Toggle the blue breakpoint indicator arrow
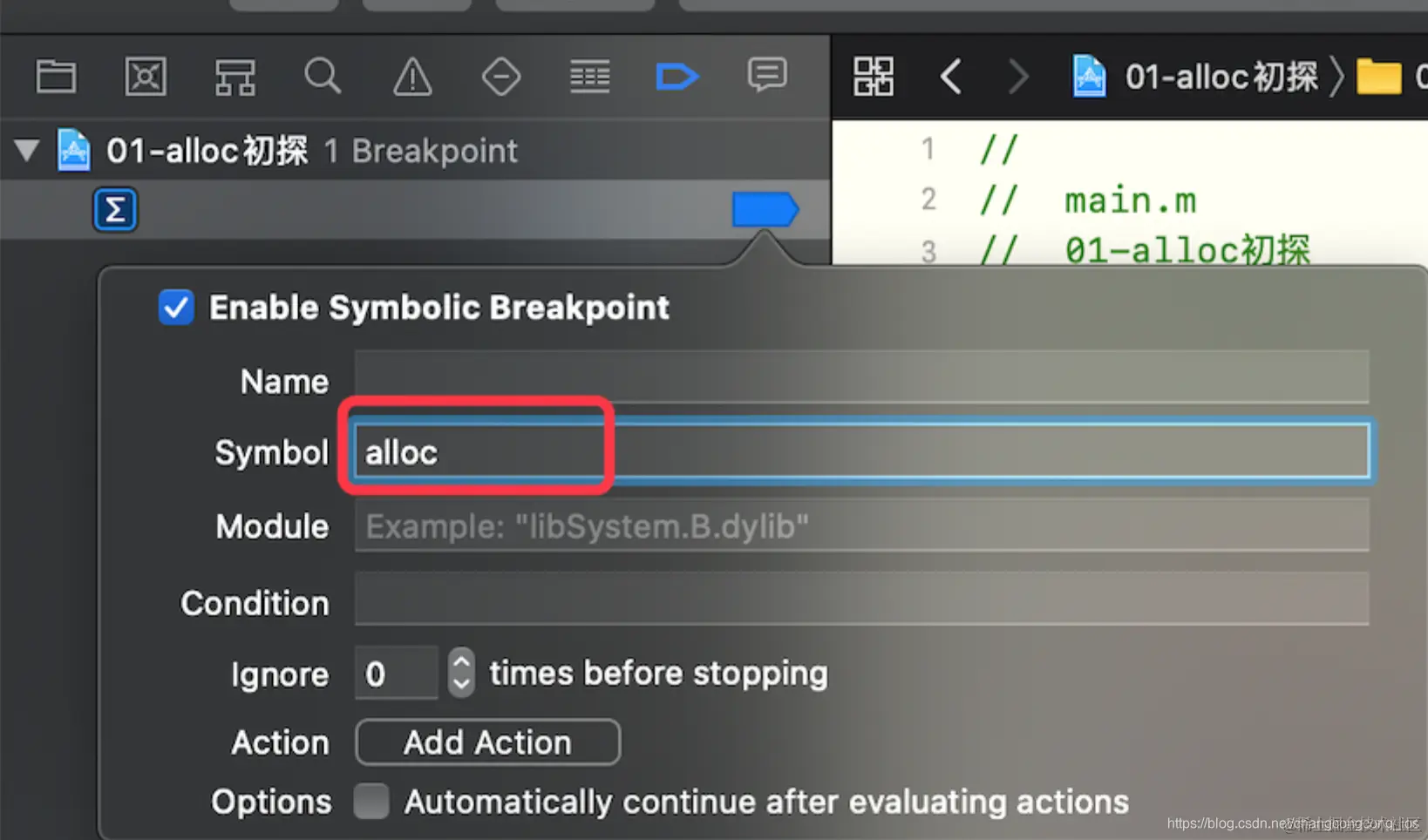 click(x=765, y=210)
